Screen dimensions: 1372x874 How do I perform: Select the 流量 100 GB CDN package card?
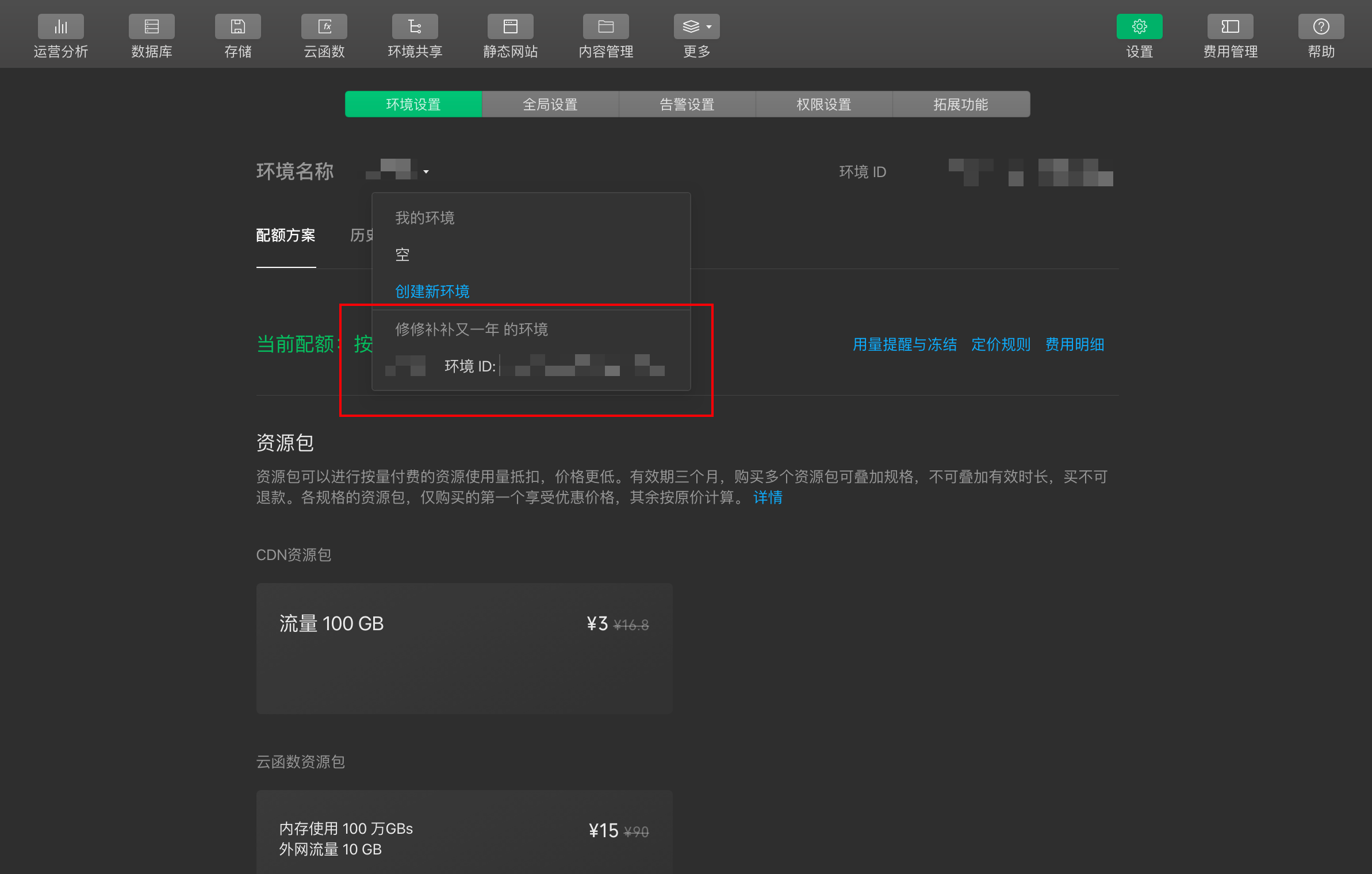point(464,648)
